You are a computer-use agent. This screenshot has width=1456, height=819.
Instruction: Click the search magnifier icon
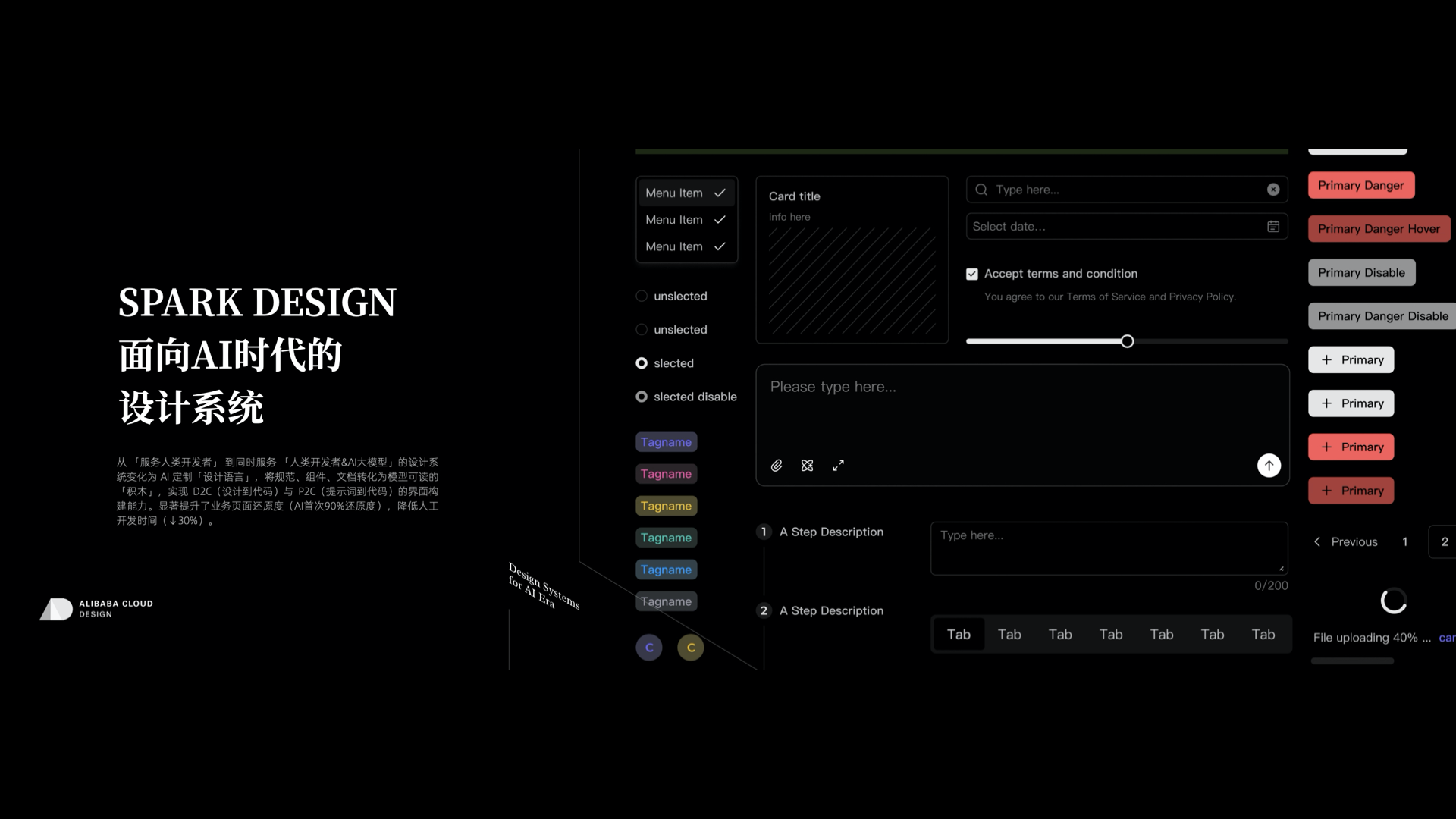981,190
